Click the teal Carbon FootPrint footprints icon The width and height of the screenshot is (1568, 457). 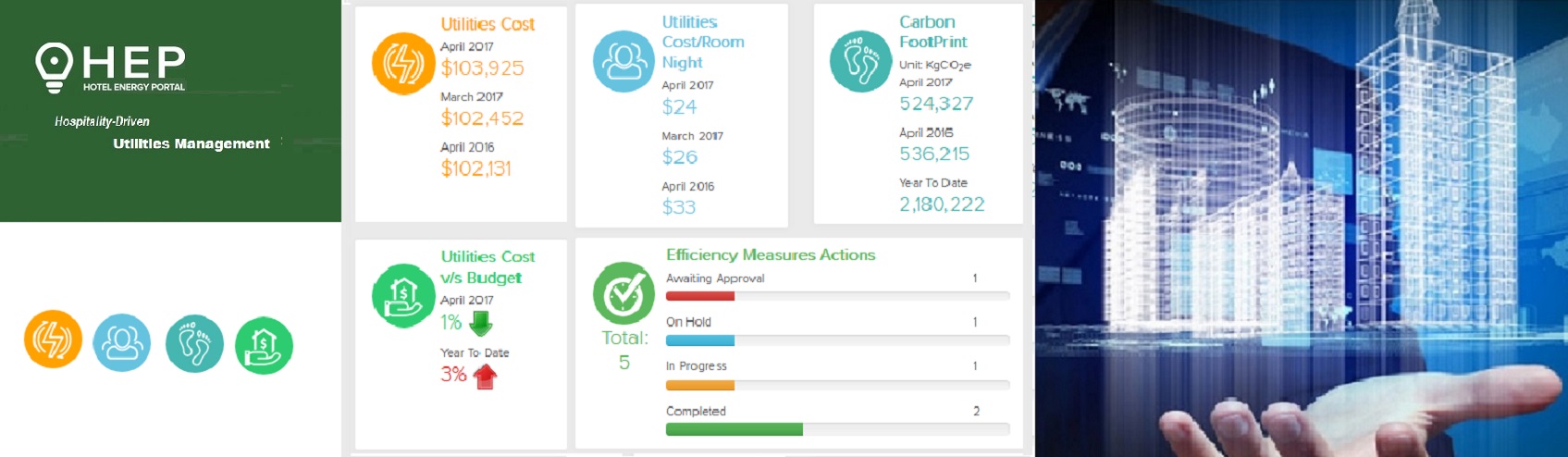pyautogui.click(x=861, y=61)
